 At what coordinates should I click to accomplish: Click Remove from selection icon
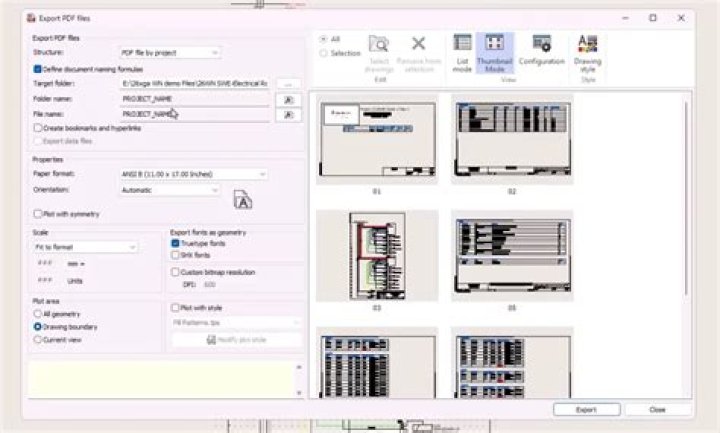point(418,53)
